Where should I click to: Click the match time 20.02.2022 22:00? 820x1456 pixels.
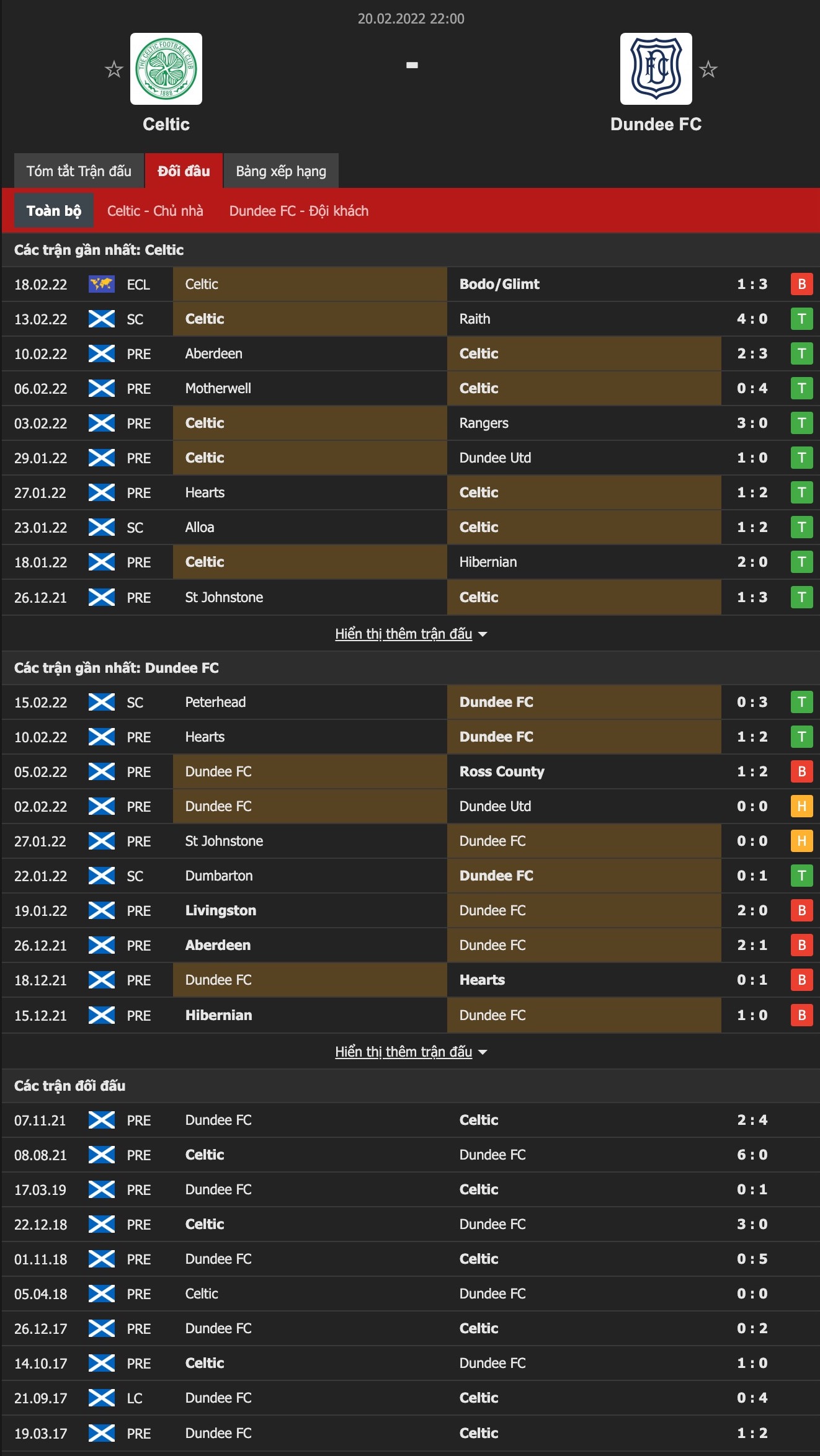(x=411, y=19)
